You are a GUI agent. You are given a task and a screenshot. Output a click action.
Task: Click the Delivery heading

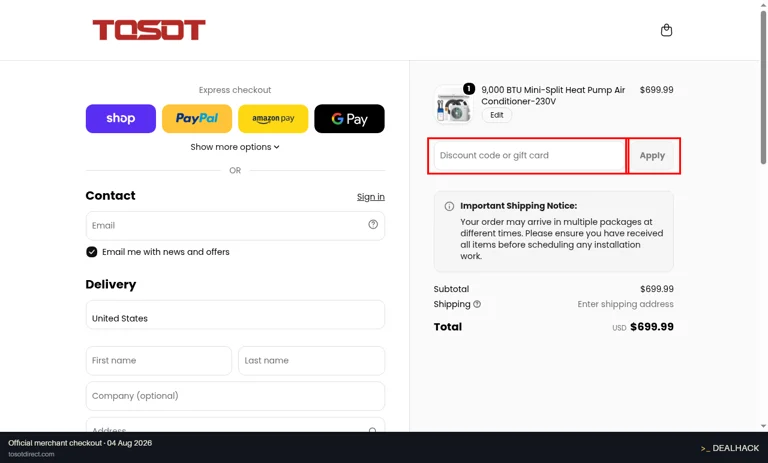point(111,285)
